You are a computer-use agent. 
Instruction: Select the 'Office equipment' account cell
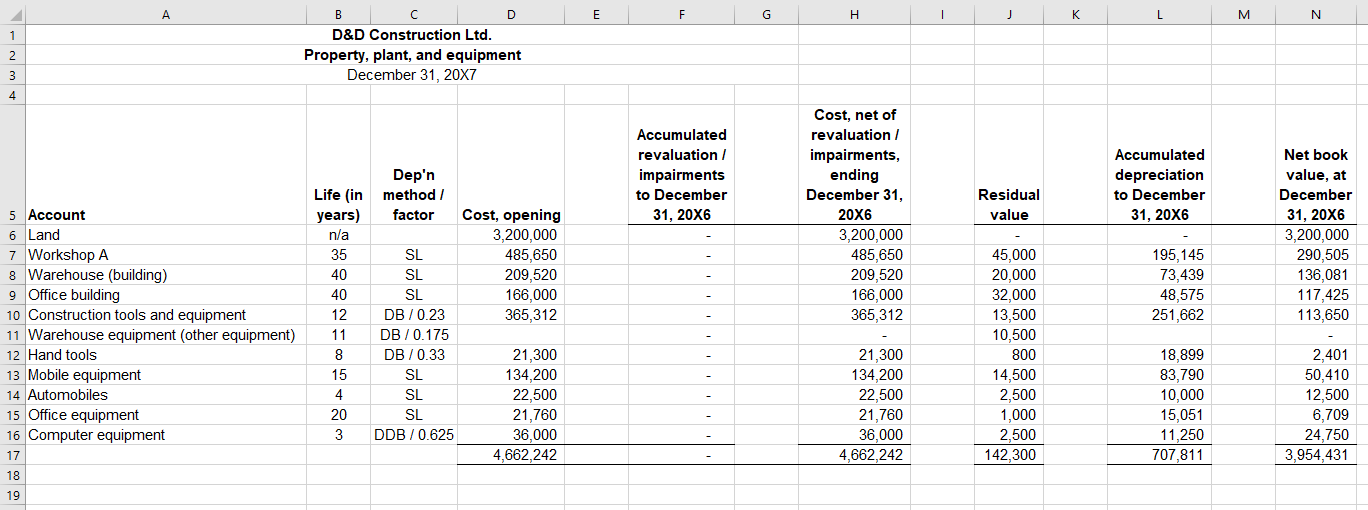tap(165, 415)
